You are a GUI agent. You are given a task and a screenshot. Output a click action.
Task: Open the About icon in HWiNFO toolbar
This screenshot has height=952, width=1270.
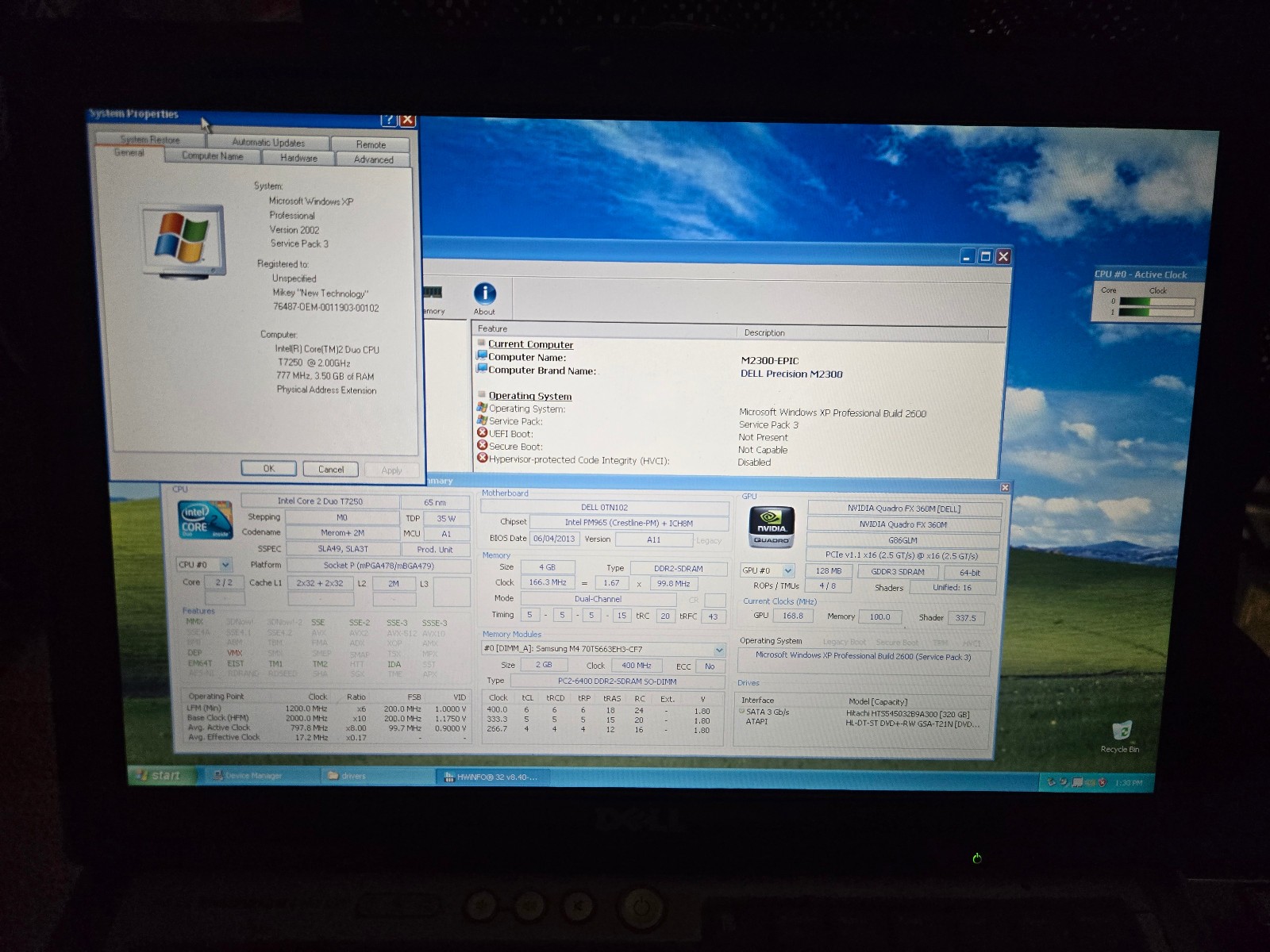pyautogui.click(x=484, y=294)
